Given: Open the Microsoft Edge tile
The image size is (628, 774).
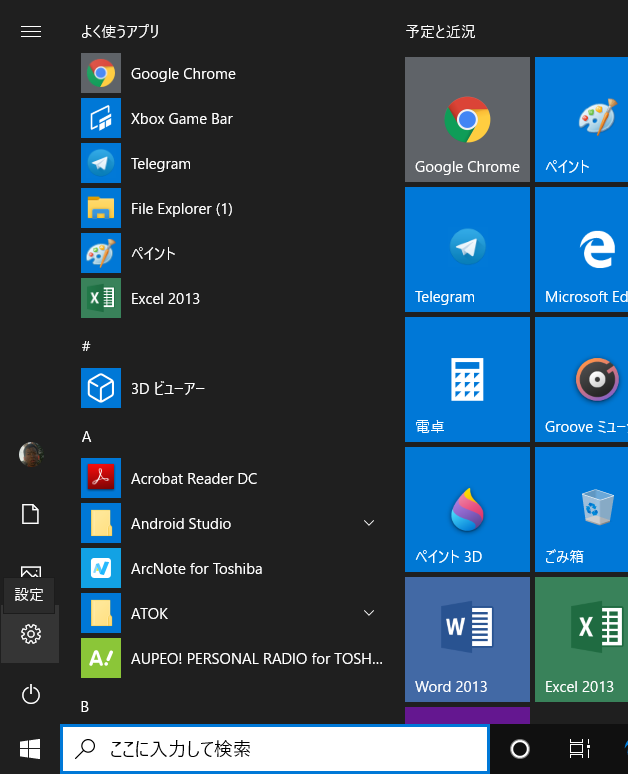Looking at the screenshot, I should point(582,249).
